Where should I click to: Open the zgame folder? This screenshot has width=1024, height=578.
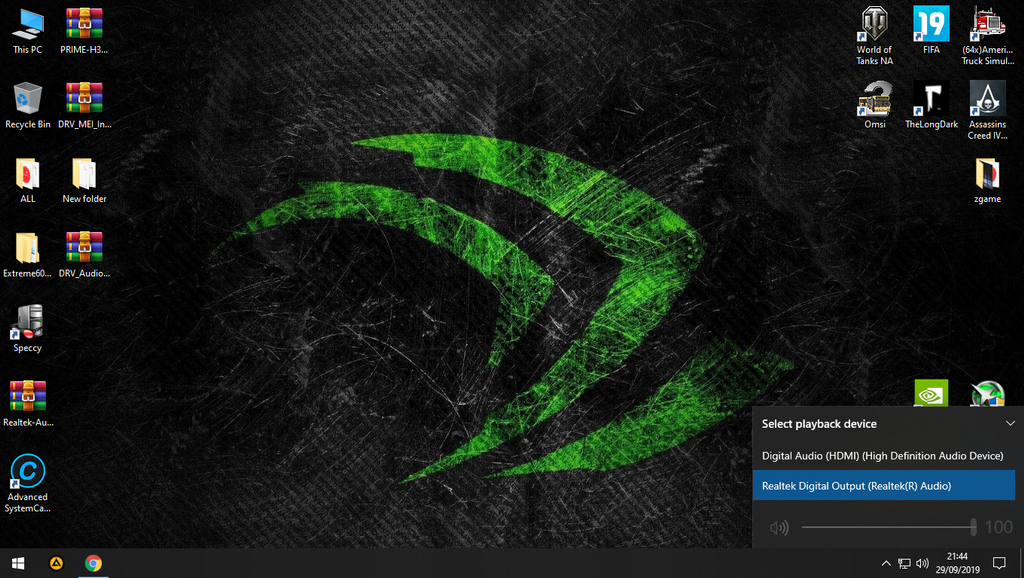[x=987, y=180]
